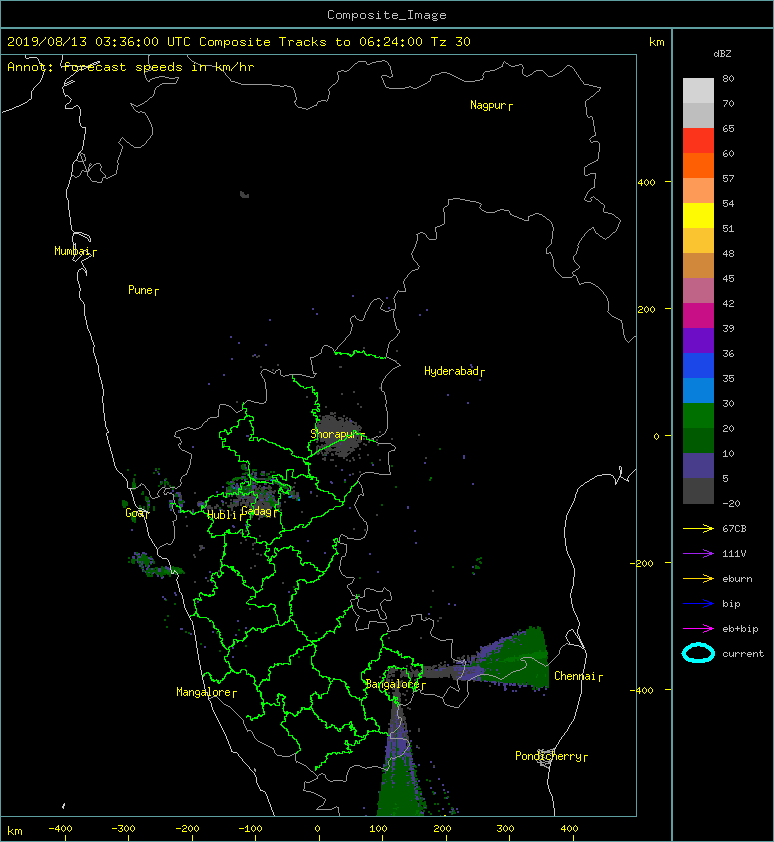Click the Composite_Image title text
Viewport: 774px width, 842px height.
click(387, 15)
